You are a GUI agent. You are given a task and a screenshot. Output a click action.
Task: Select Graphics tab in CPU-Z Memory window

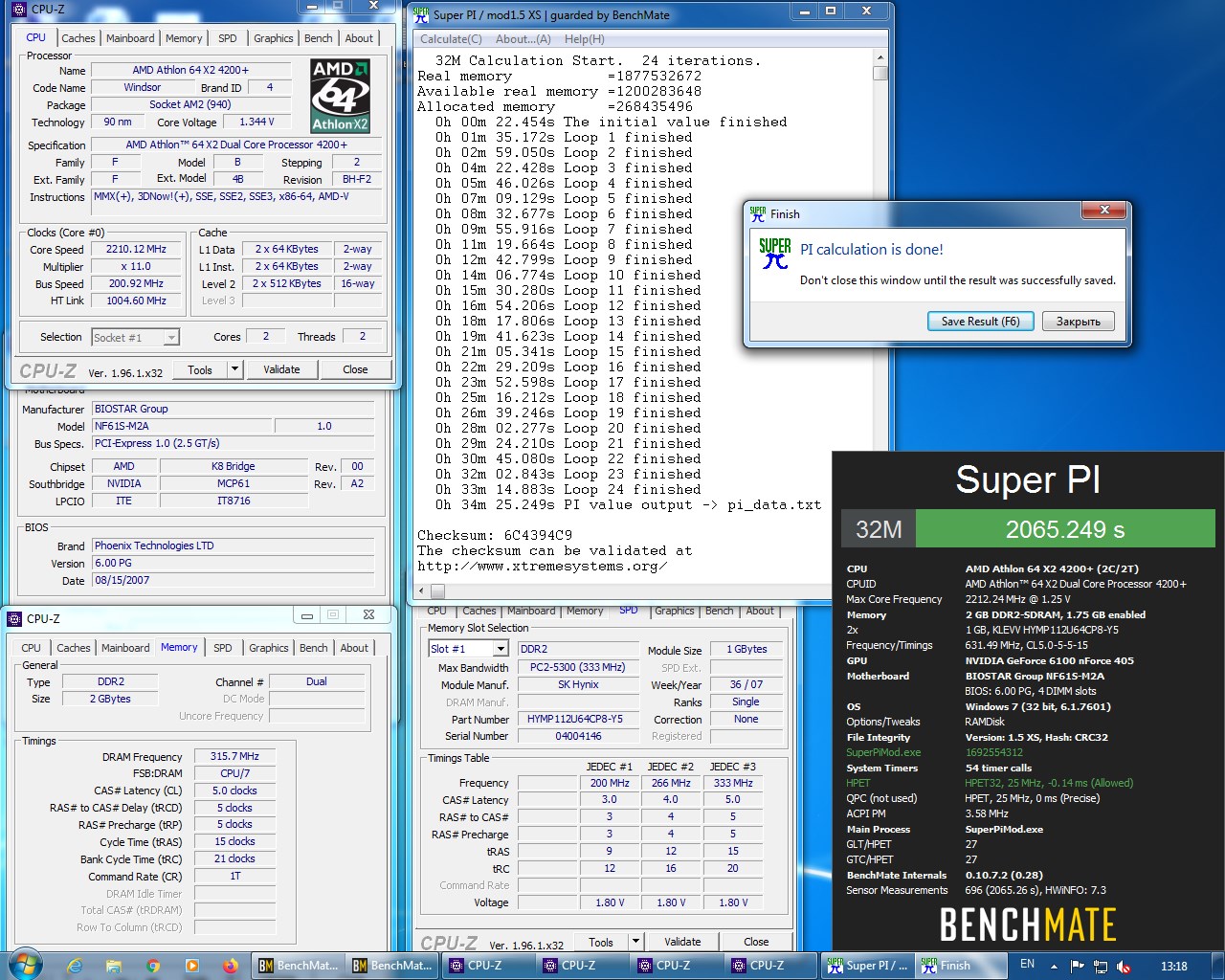(x=269, y=648)
